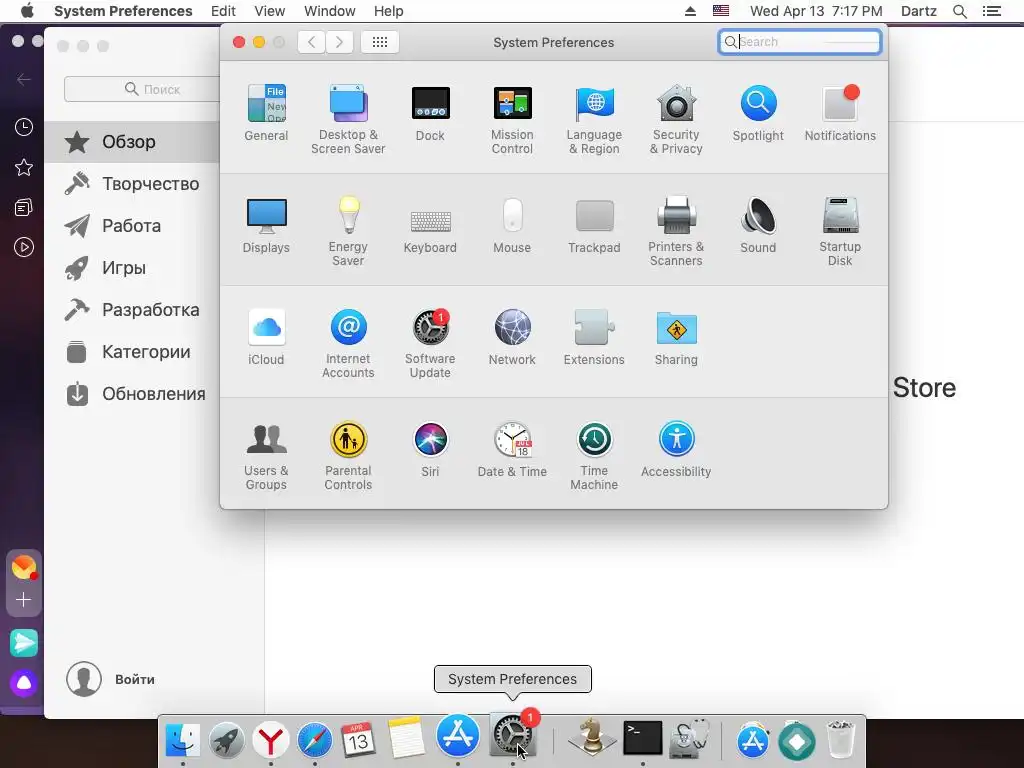Open Security & Privacy pane

676,120
